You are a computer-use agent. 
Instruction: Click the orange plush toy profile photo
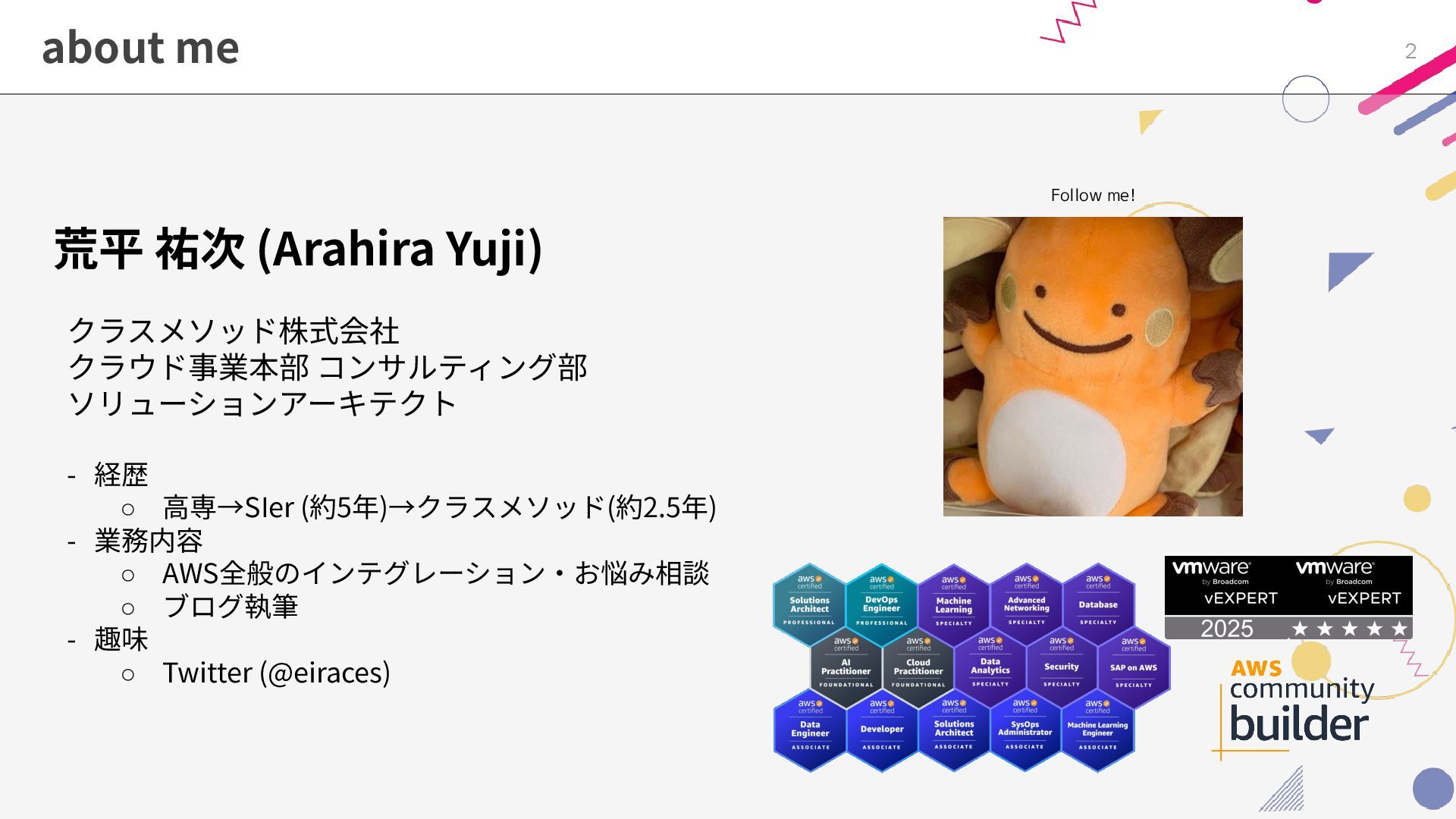(1093, 366)
